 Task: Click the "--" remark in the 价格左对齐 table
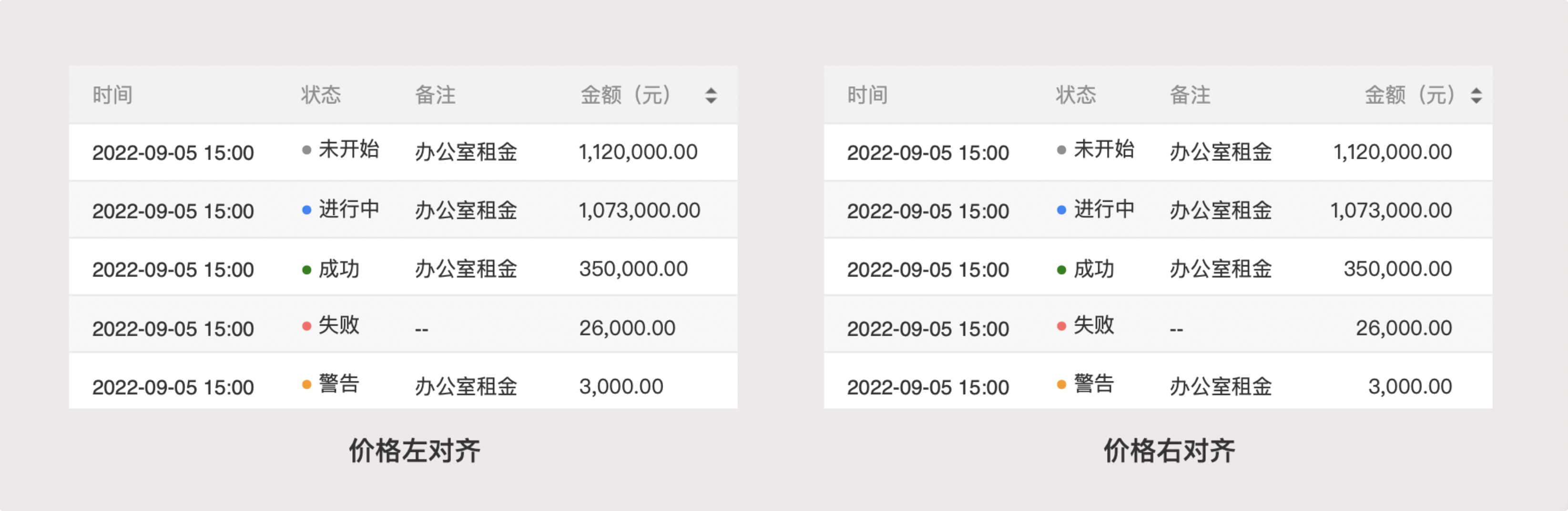[422, 329]
